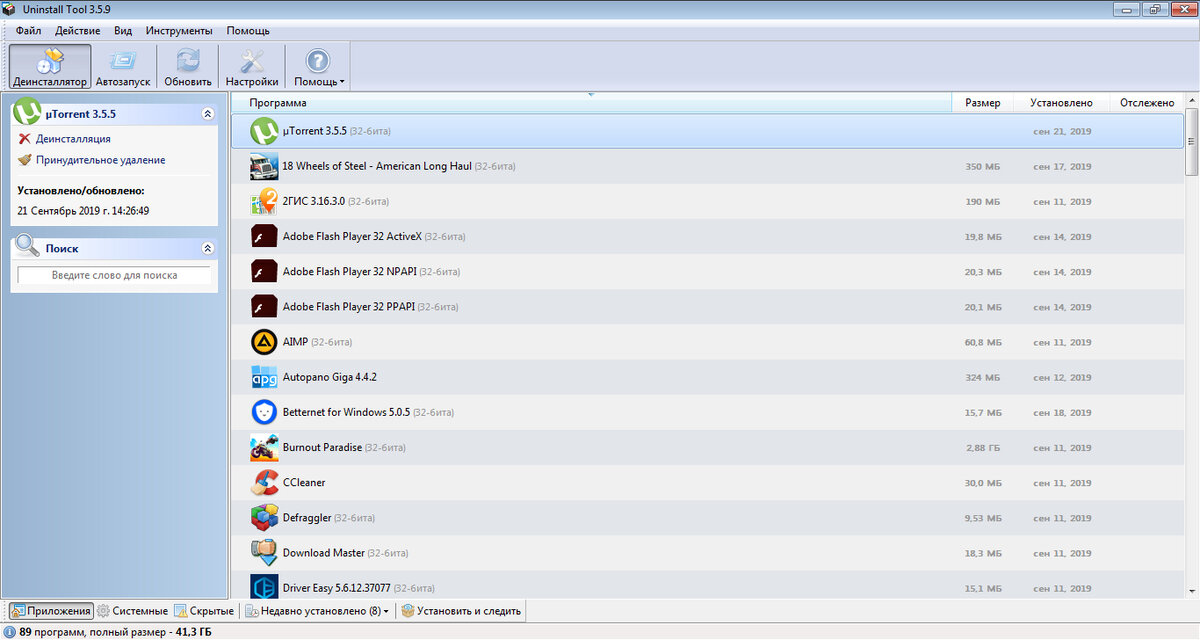Click the info icon in status bar

[x=9, y=632]
